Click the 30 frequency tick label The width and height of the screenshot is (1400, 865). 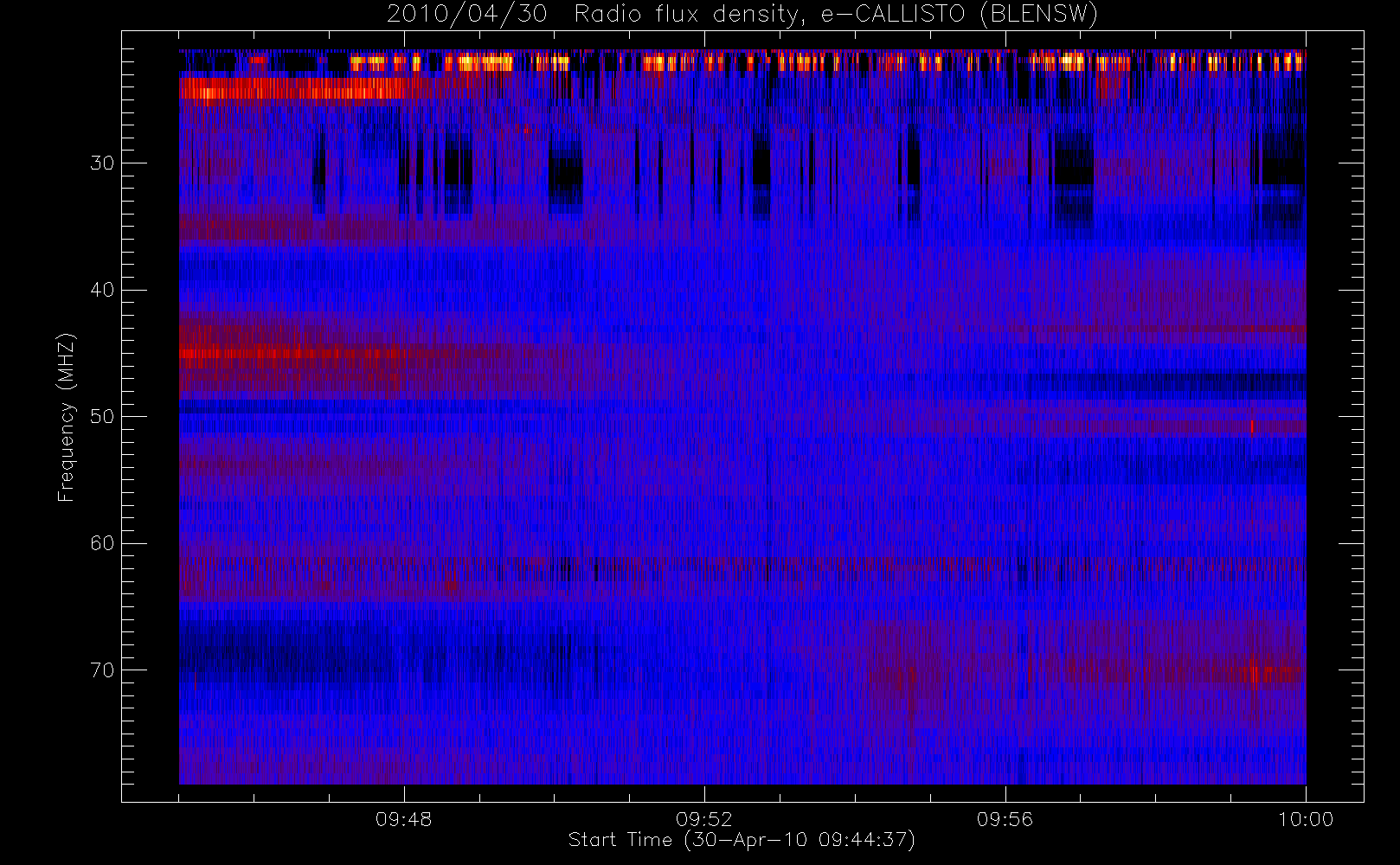coord(102,163)
